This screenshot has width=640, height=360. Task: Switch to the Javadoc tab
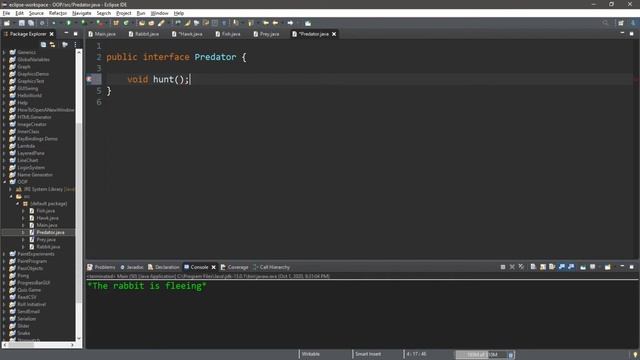131,267
